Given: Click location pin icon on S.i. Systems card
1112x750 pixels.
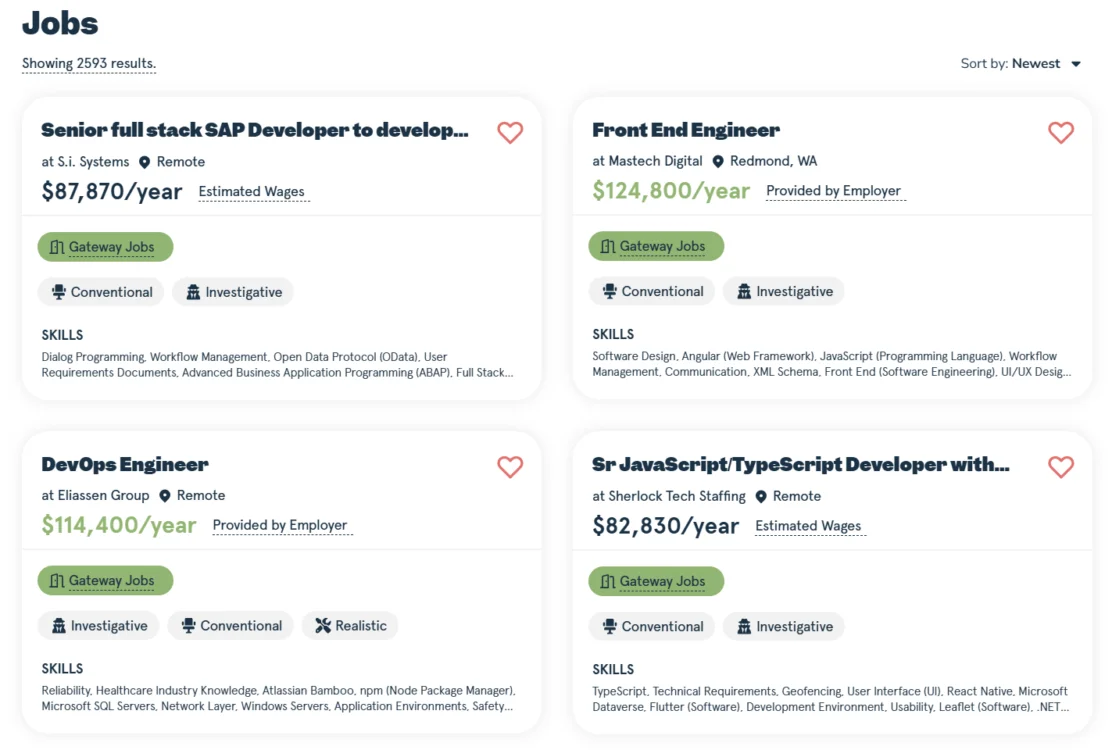Looking at the screenshot, I should click(x=145, y=162).
